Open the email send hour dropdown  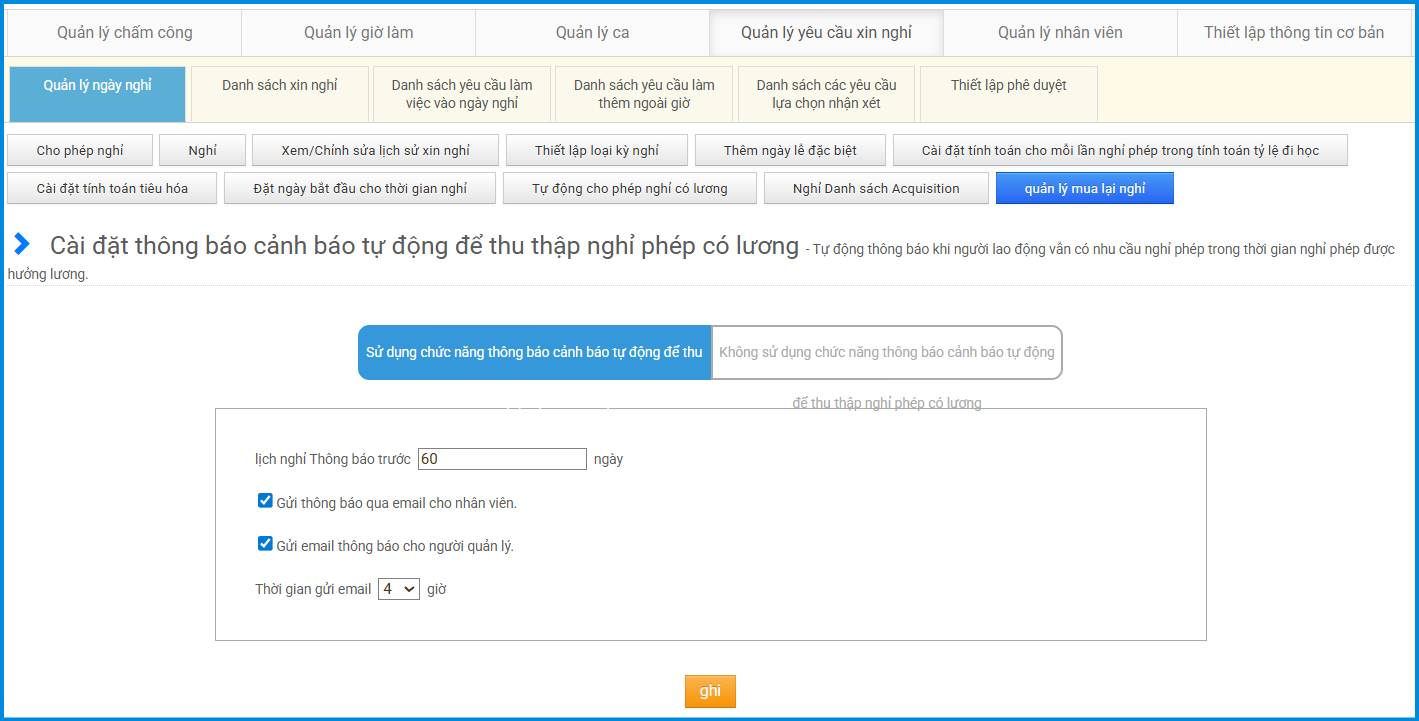398,589
